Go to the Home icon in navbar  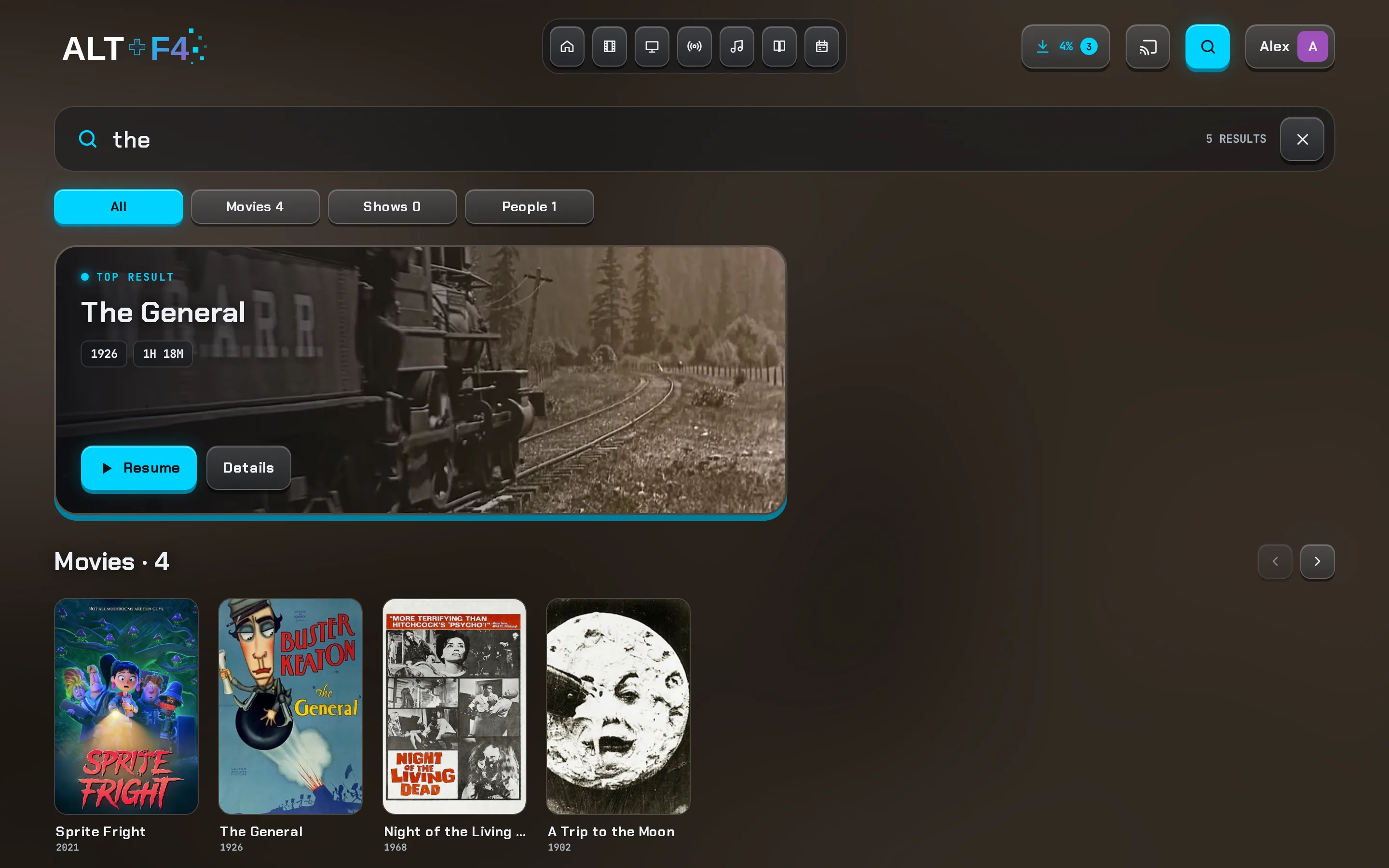tap(567, 46)
